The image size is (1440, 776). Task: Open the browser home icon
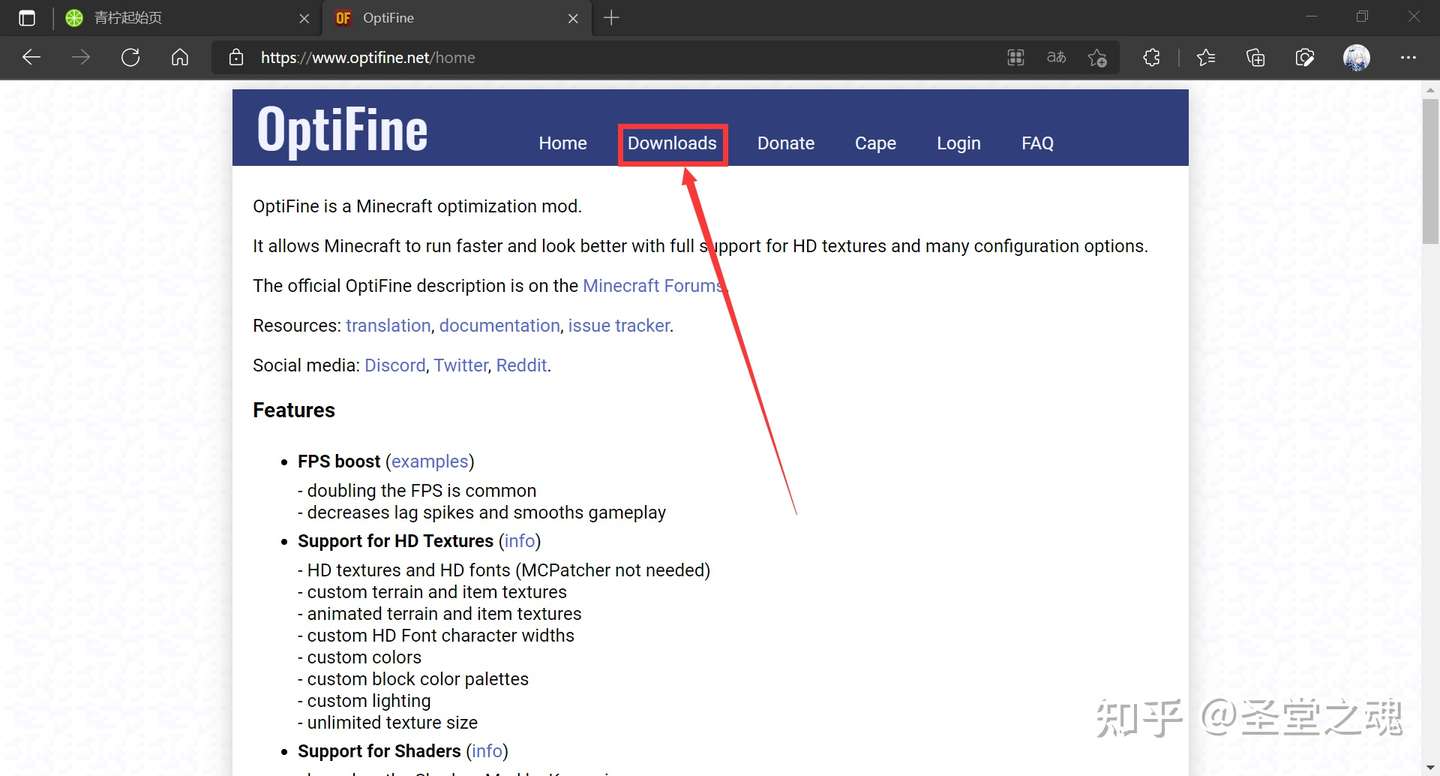pos(180,57)
